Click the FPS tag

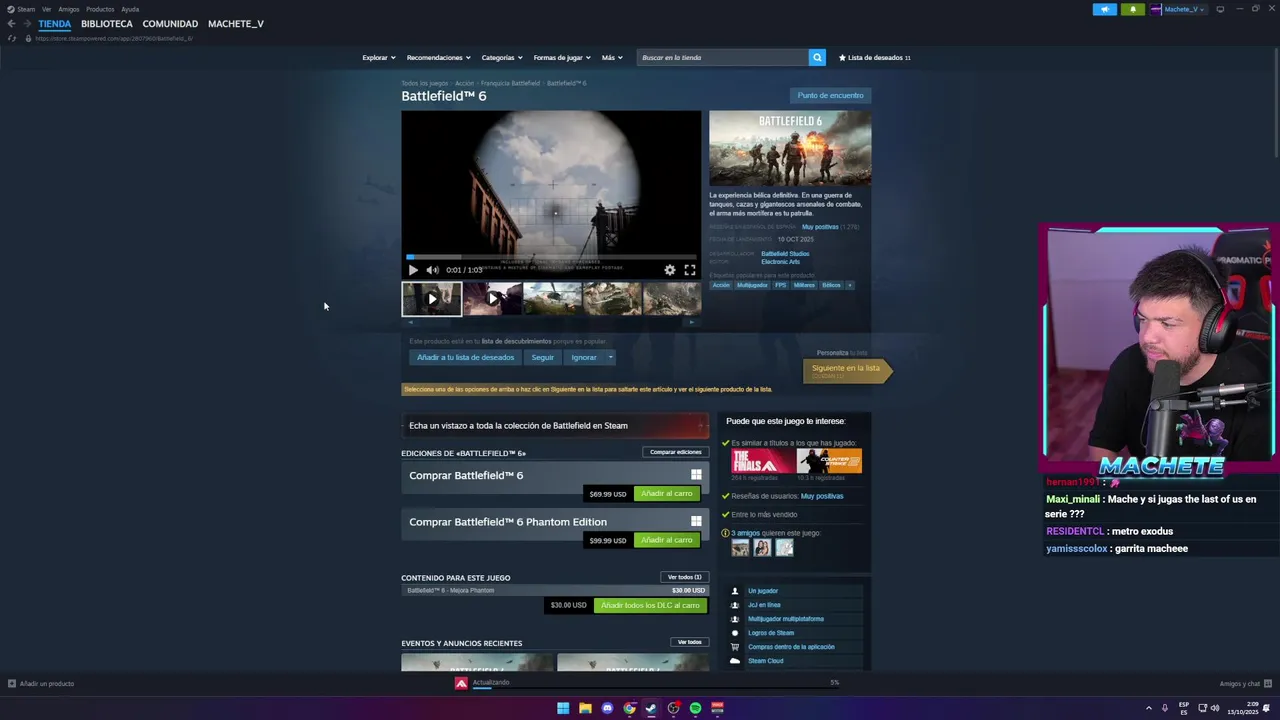[780, 285]
